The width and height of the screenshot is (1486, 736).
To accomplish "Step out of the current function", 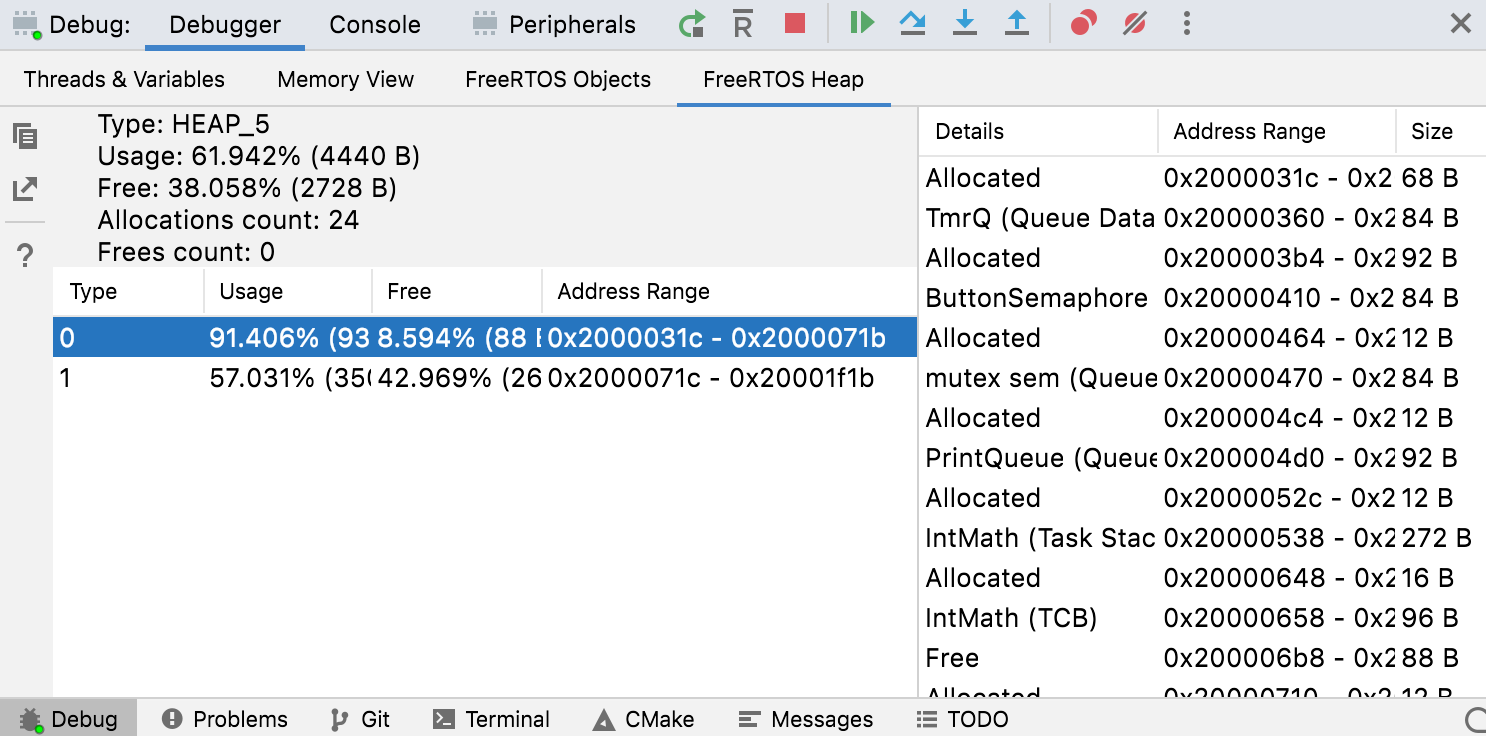I will click(1017, 23).
